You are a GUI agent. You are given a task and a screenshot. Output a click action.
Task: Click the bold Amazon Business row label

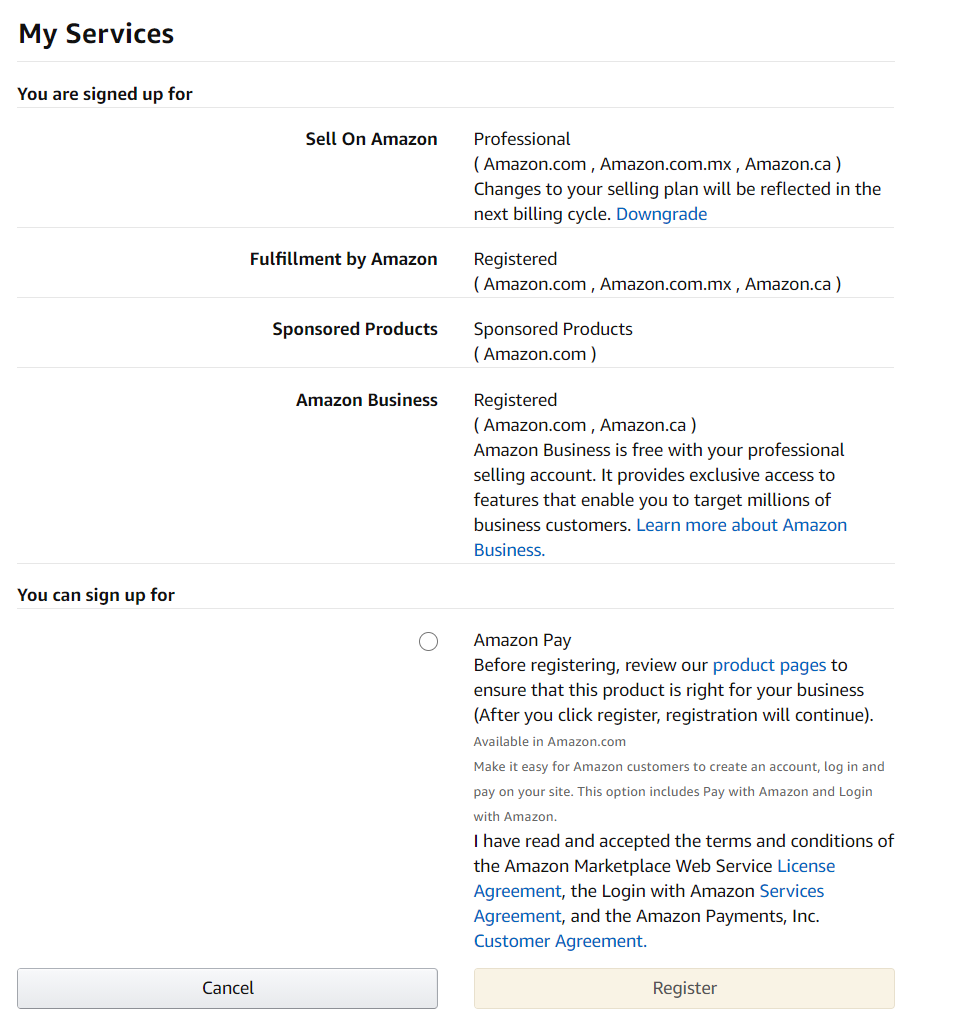coord(366,400)
